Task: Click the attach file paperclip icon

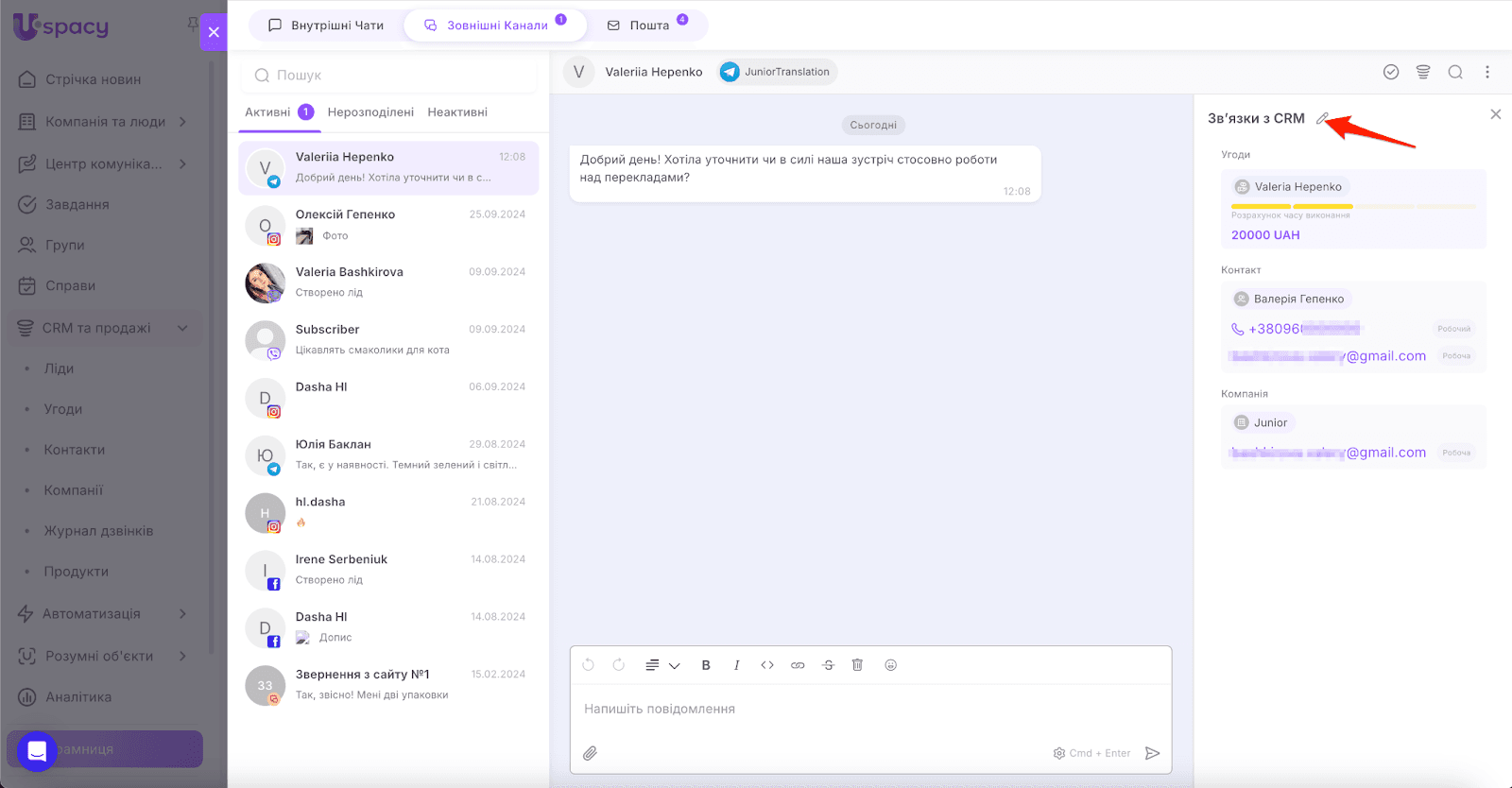Action: point(590,753)
